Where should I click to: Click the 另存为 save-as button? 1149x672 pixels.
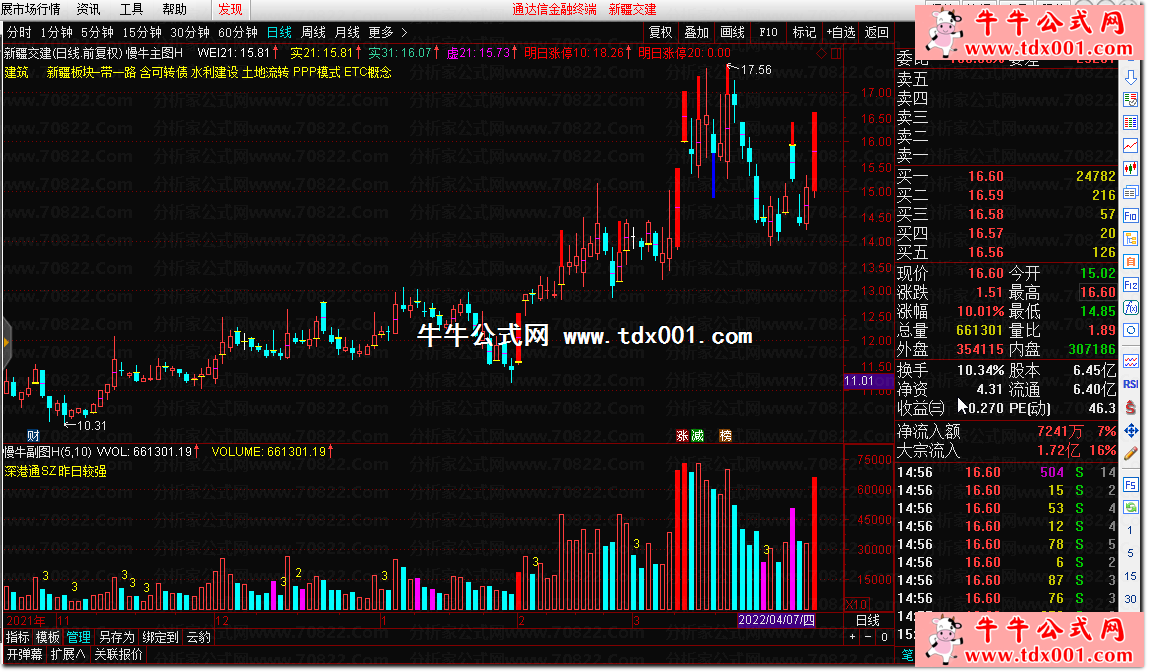click(x=117, y=638)
